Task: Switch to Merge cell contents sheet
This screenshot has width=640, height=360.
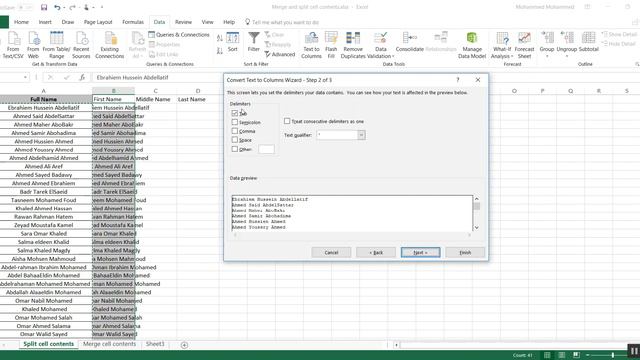Action: tap(109, 344)
